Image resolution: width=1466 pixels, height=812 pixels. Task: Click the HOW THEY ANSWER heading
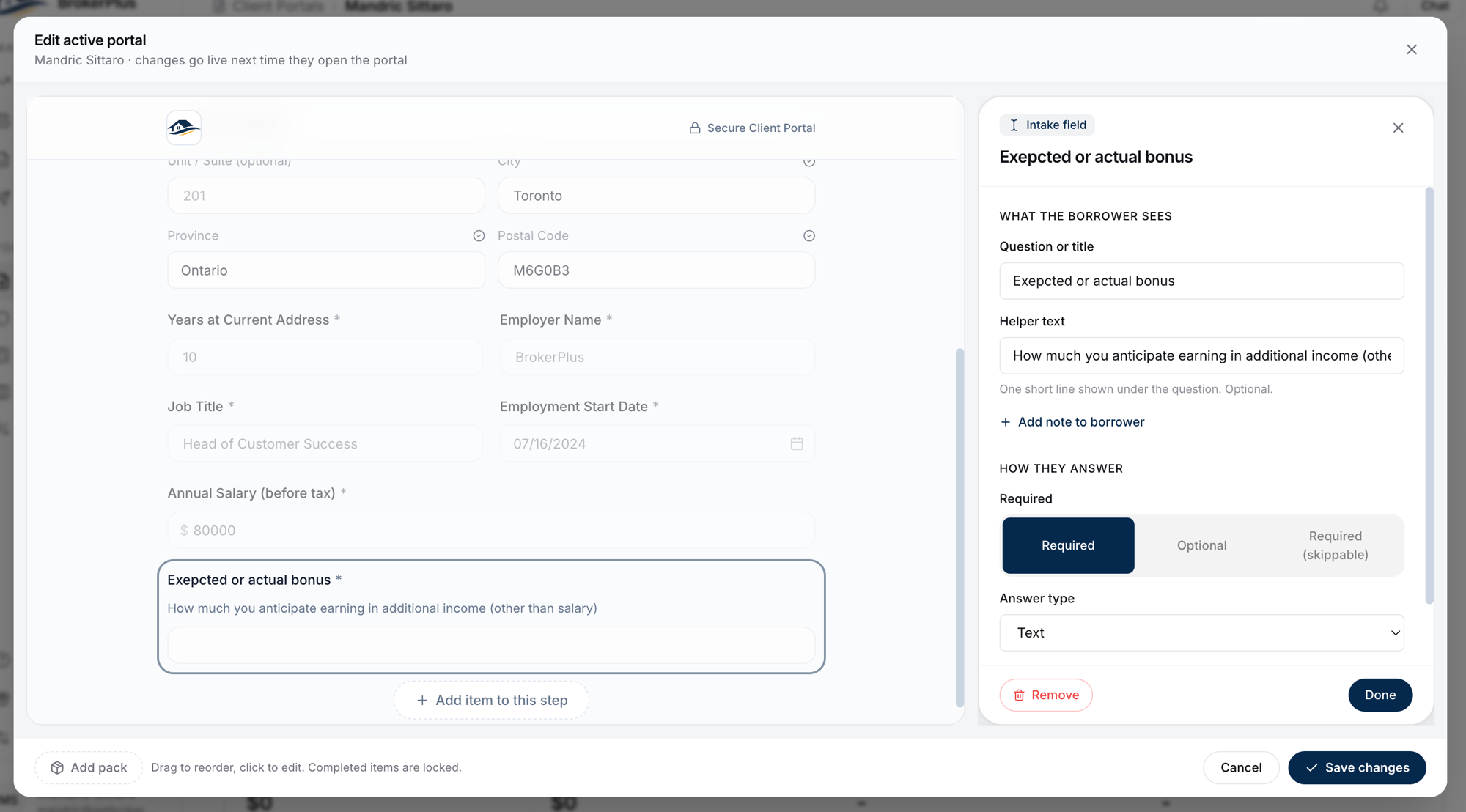pyautogui.click(x=1061, y=468)
